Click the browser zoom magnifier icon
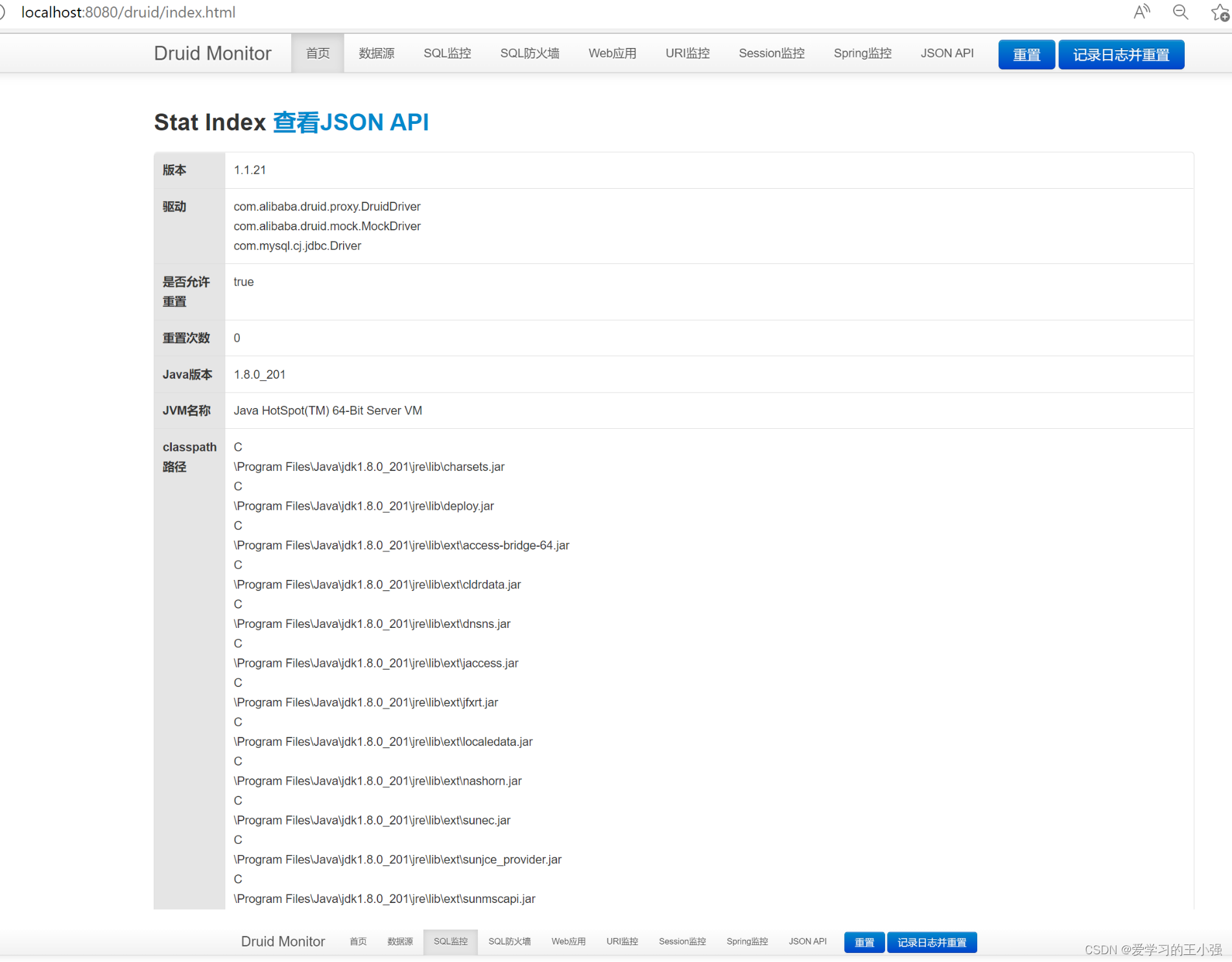 1181,12
